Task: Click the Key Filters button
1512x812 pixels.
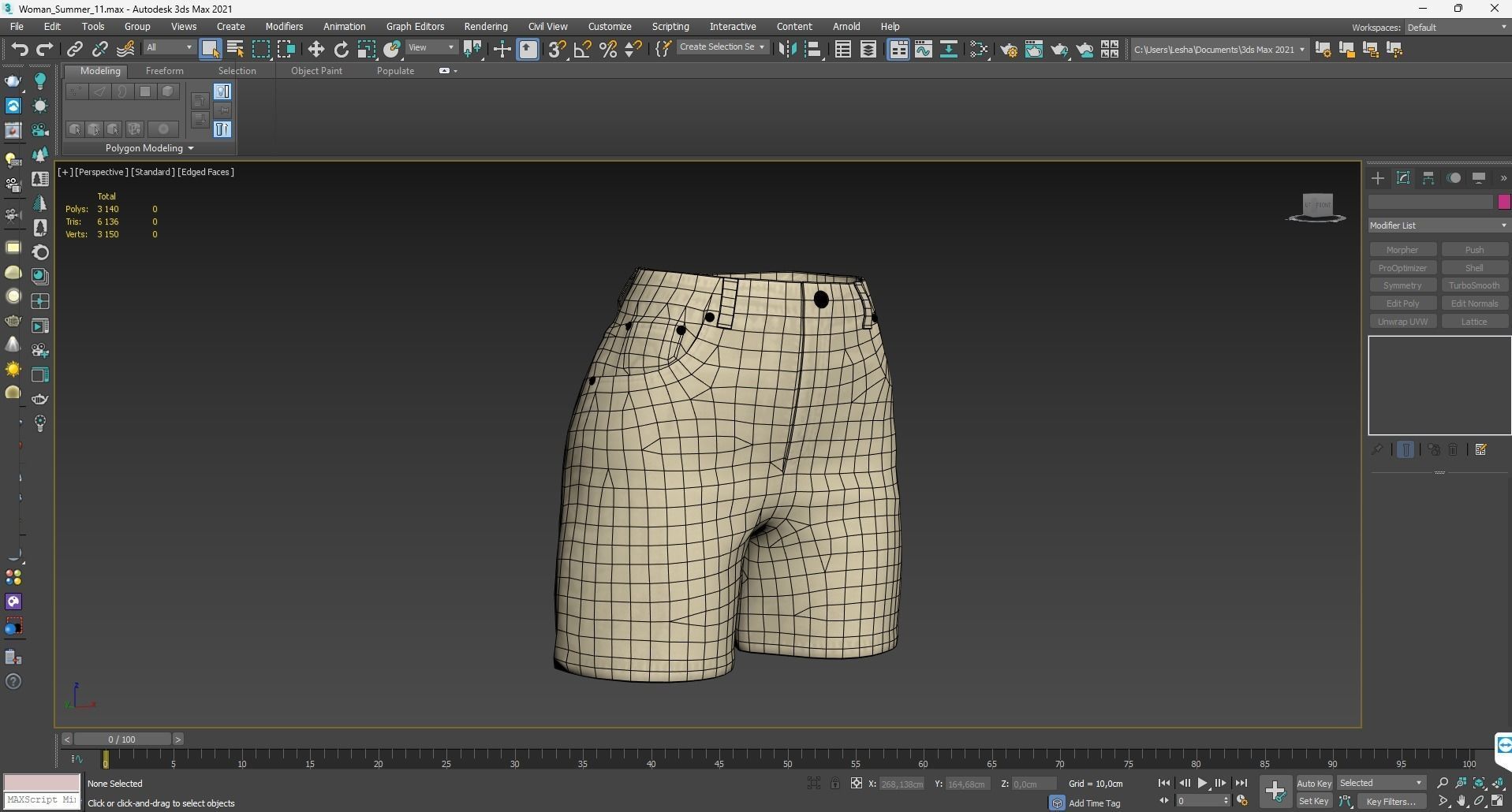Action: click(1391, 801)
